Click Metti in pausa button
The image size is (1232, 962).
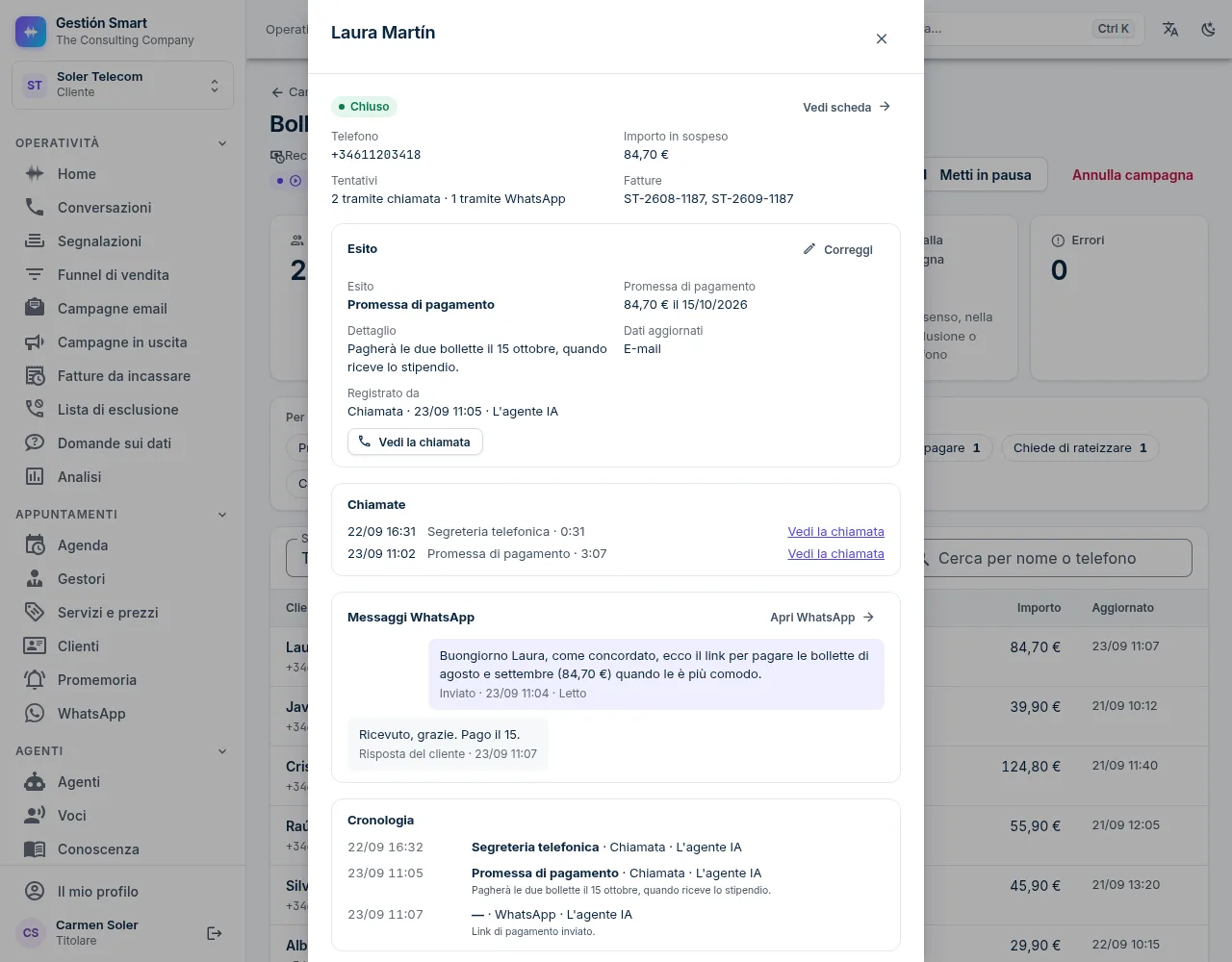coord(985,175)
